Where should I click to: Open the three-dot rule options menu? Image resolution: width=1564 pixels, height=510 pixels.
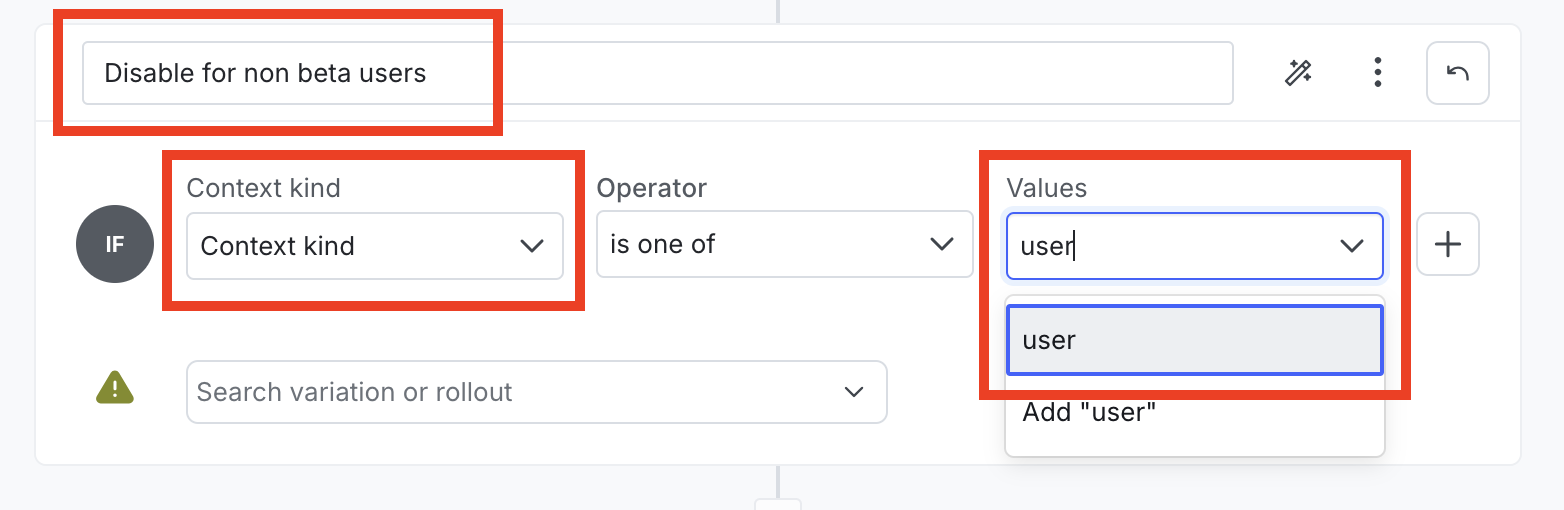[1378, 73]
